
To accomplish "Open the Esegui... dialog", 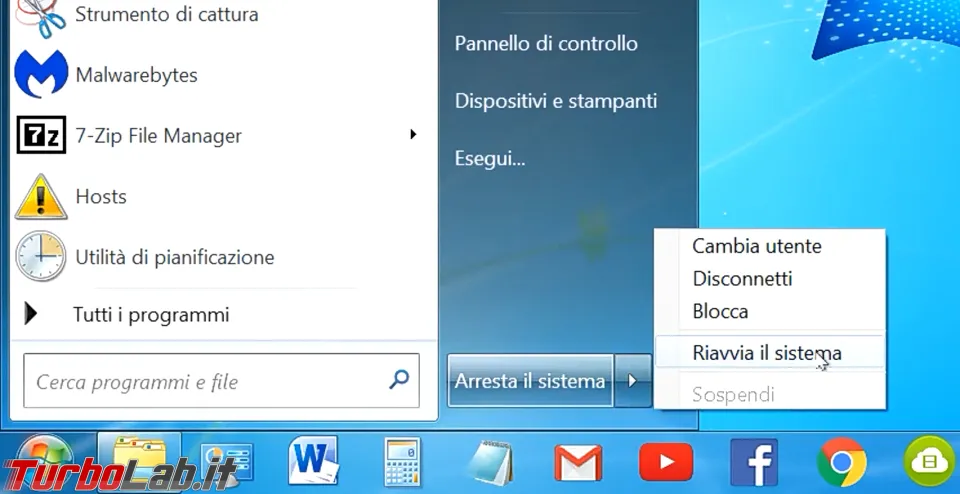I will tap(490, 159).
